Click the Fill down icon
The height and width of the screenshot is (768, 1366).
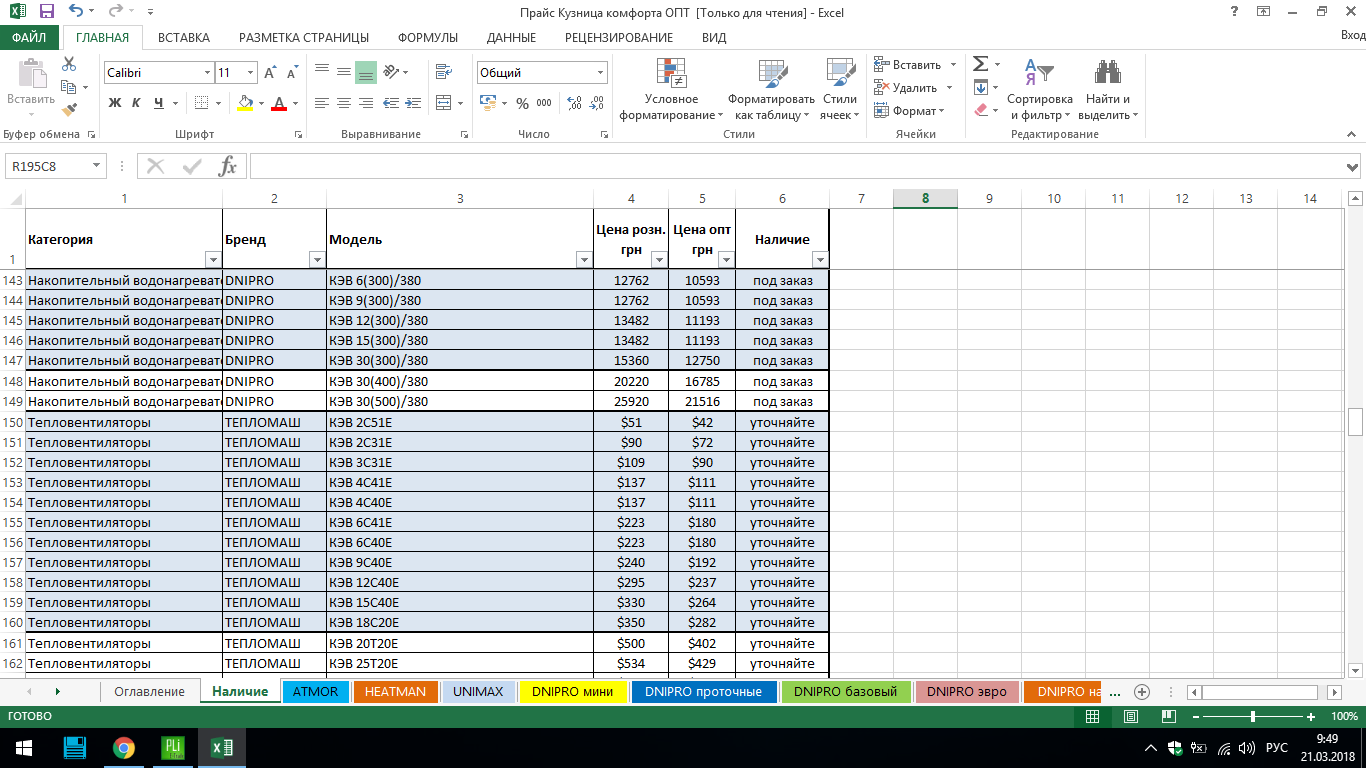pos(981,88)
